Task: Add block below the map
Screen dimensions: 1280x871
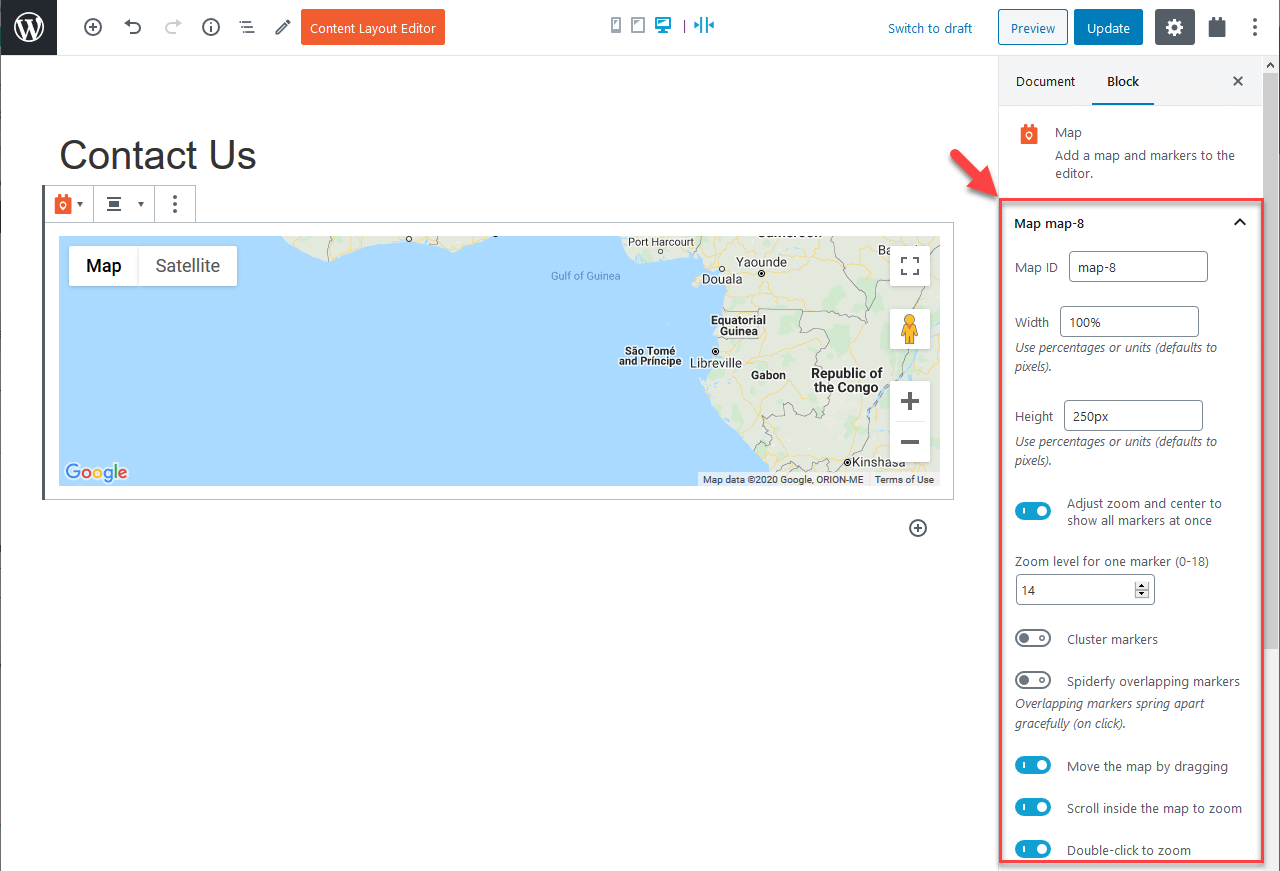Action: [x=918, y=528]
